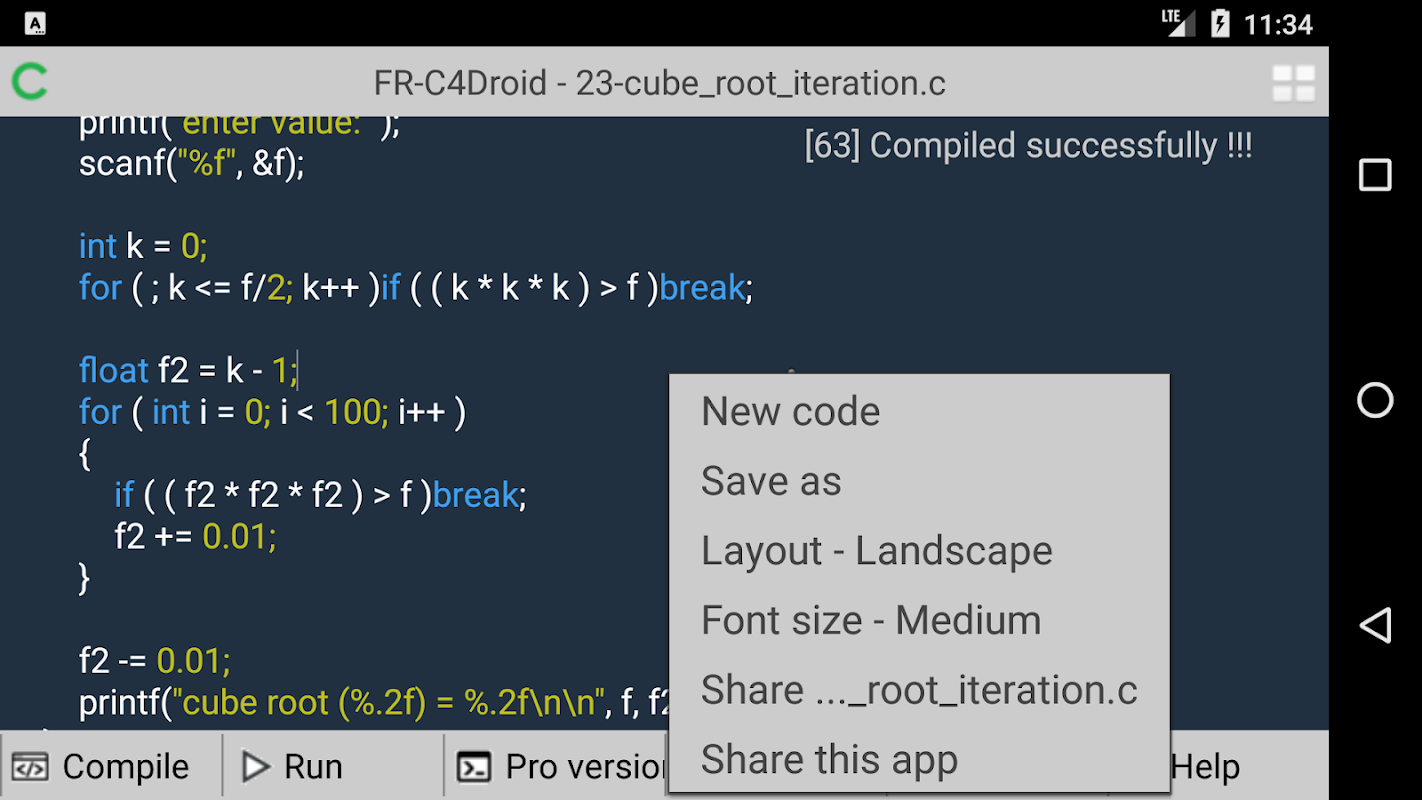Tap the scanf line in code editor
This screenshot has height=800, width=1422.
tap(191, 163)
